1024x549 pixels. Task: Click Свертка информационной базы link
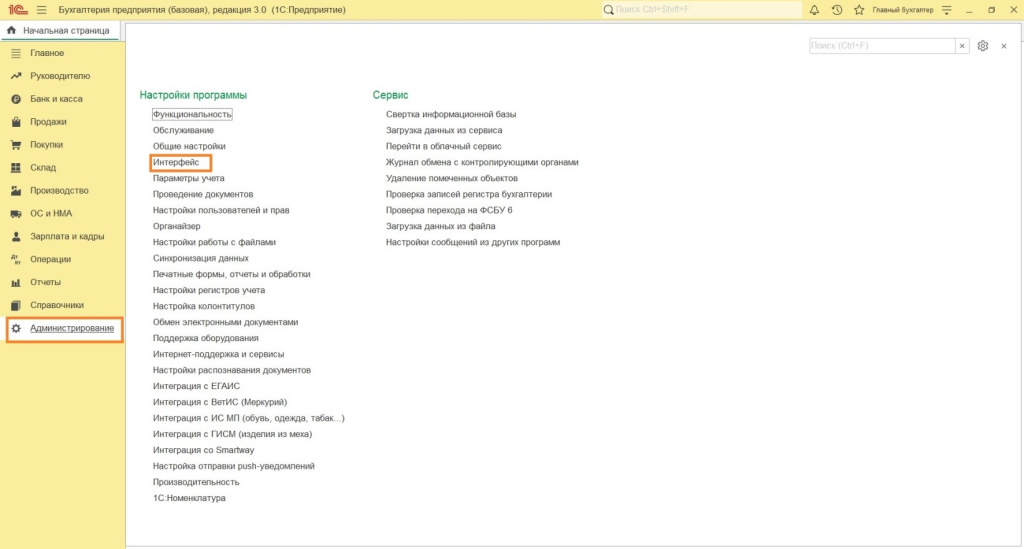click(x=451, y=114)
